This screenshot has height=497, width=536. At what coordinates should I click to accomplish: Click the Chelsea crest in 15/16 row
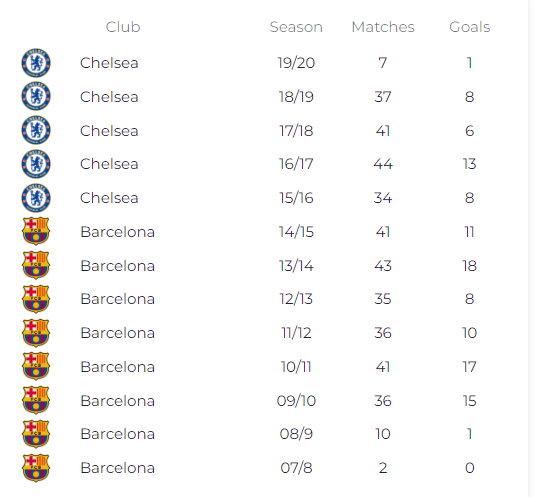point(36,198)
